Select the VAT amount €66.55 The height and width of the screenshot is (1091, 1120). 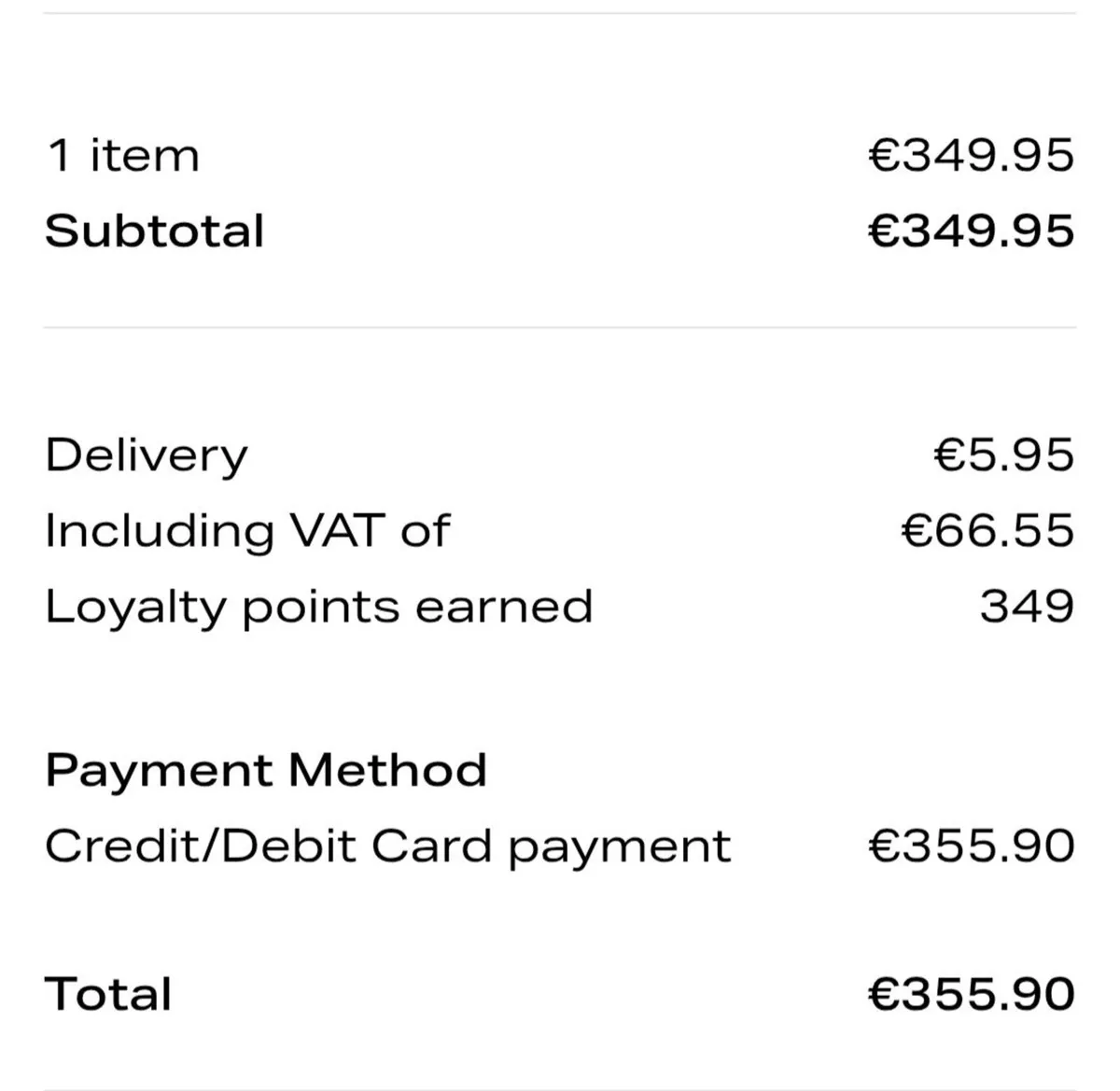987,531
